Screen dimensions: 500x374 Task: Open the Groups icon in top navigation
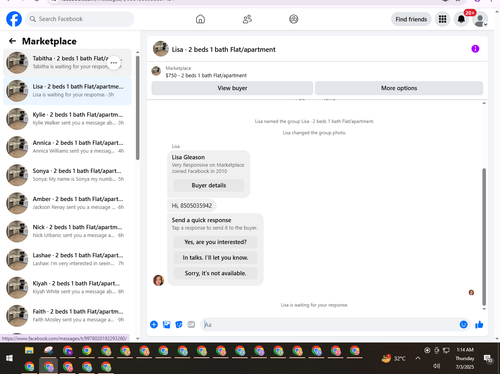pyautogui.click(x=294, y=19)
